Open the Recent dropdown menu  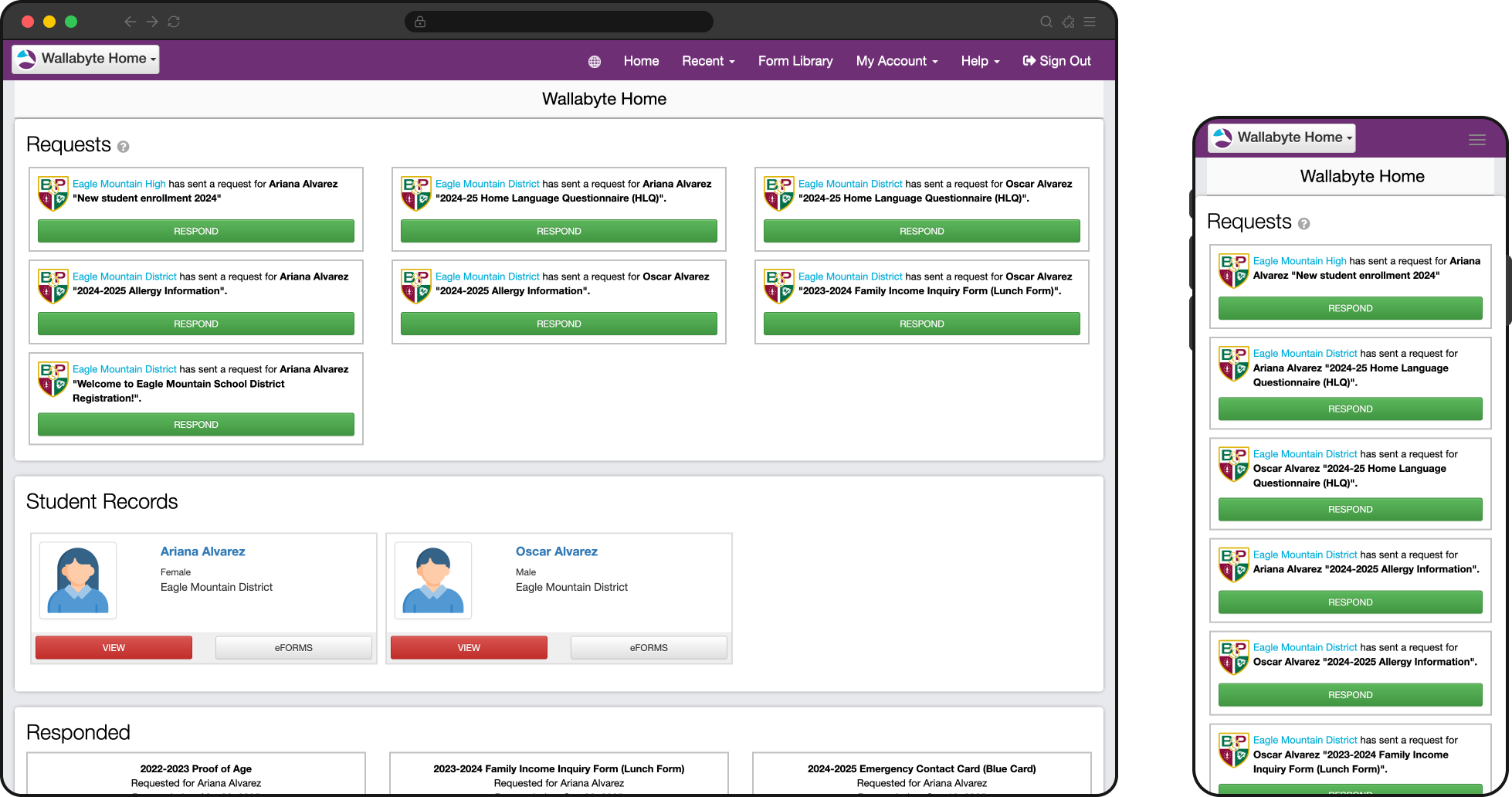[707, 61]
